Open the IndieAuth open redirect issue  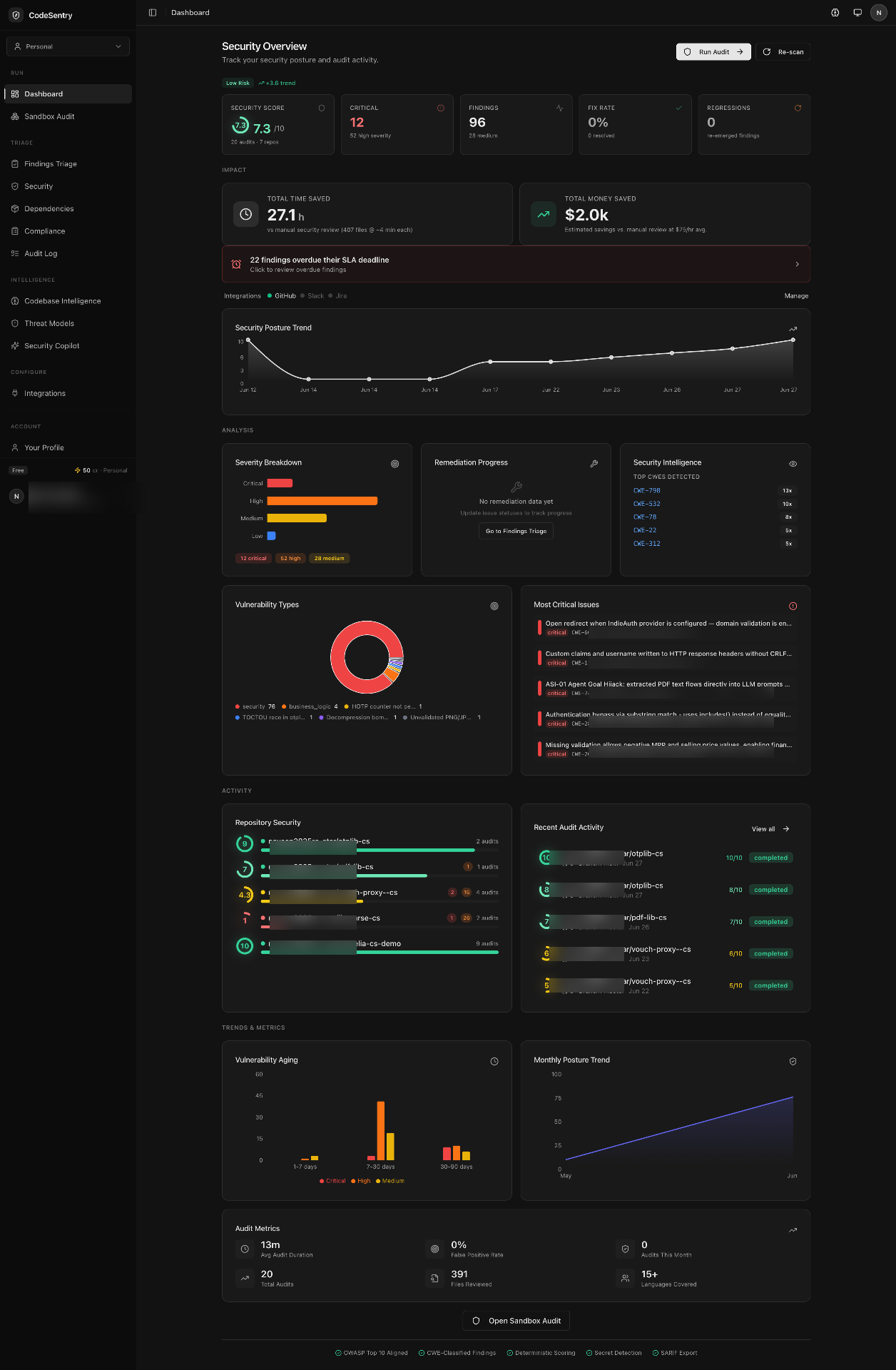[x=666, y=627]
